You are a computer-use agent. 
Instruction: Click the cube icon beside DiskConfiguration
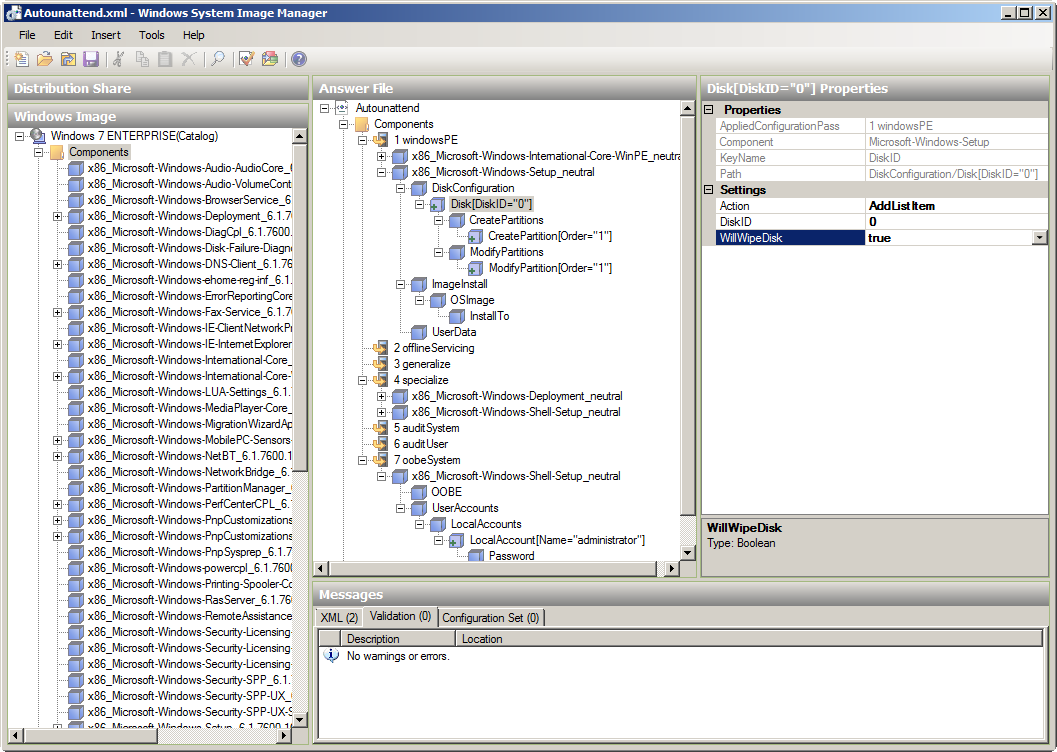coord(419,188)
